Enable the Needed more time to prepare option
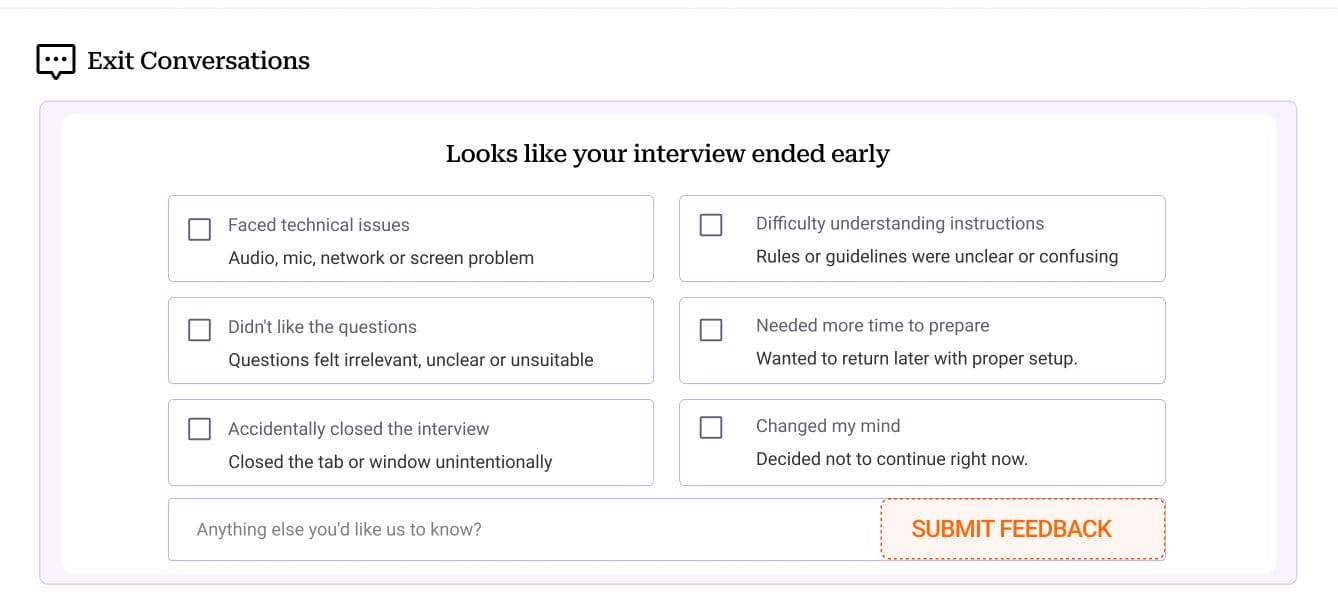Image resolution: width=1338 pixels, height=612 pixels. point(711,329)
